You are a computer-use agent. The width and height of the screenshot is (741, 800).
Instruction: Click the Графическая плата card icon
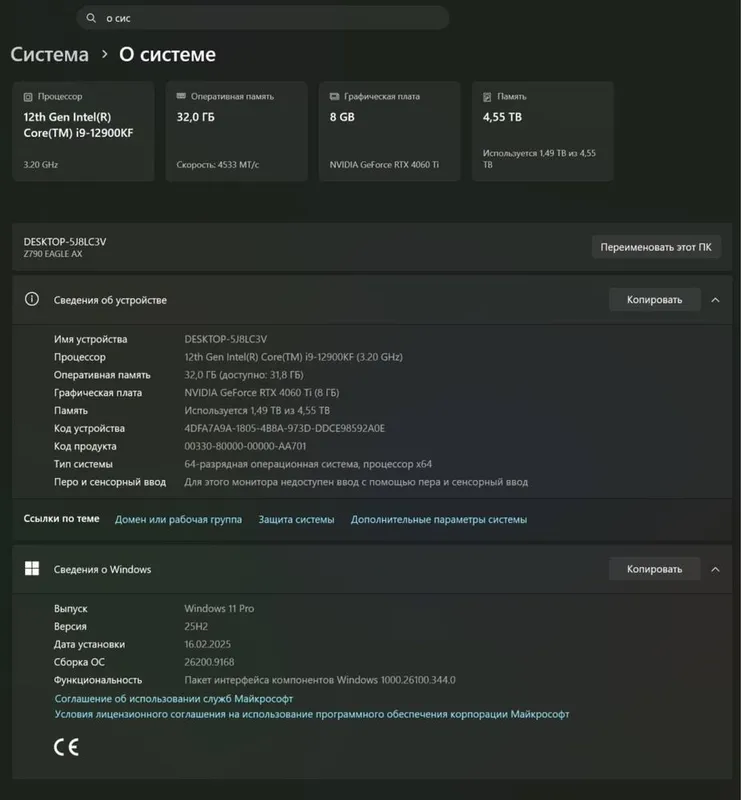tap(334, 96)
